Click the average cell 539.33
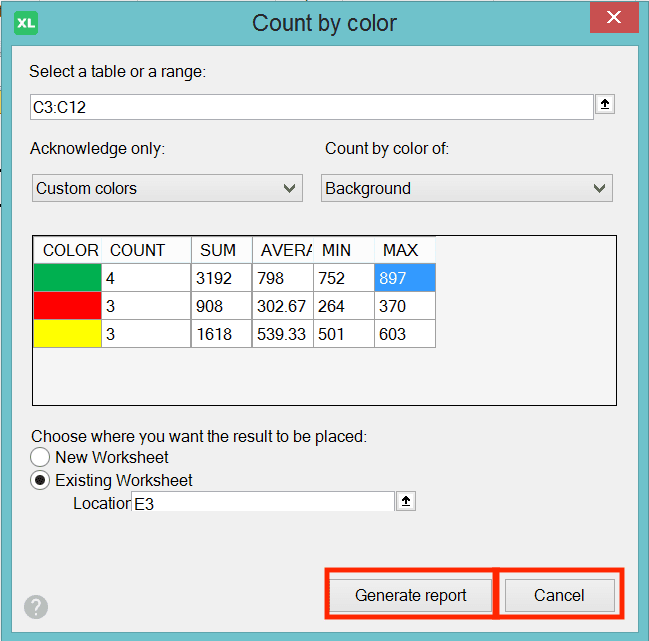This screenshot has height=641, width=649. pyautogui.click(x=283, y=334)
